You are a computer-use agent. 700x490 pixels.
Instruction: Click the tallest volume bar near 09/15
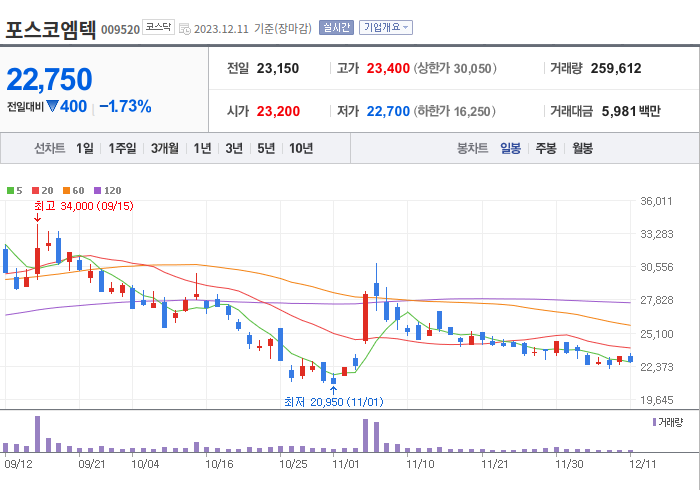pyautogui.click(x=38, y=434)
